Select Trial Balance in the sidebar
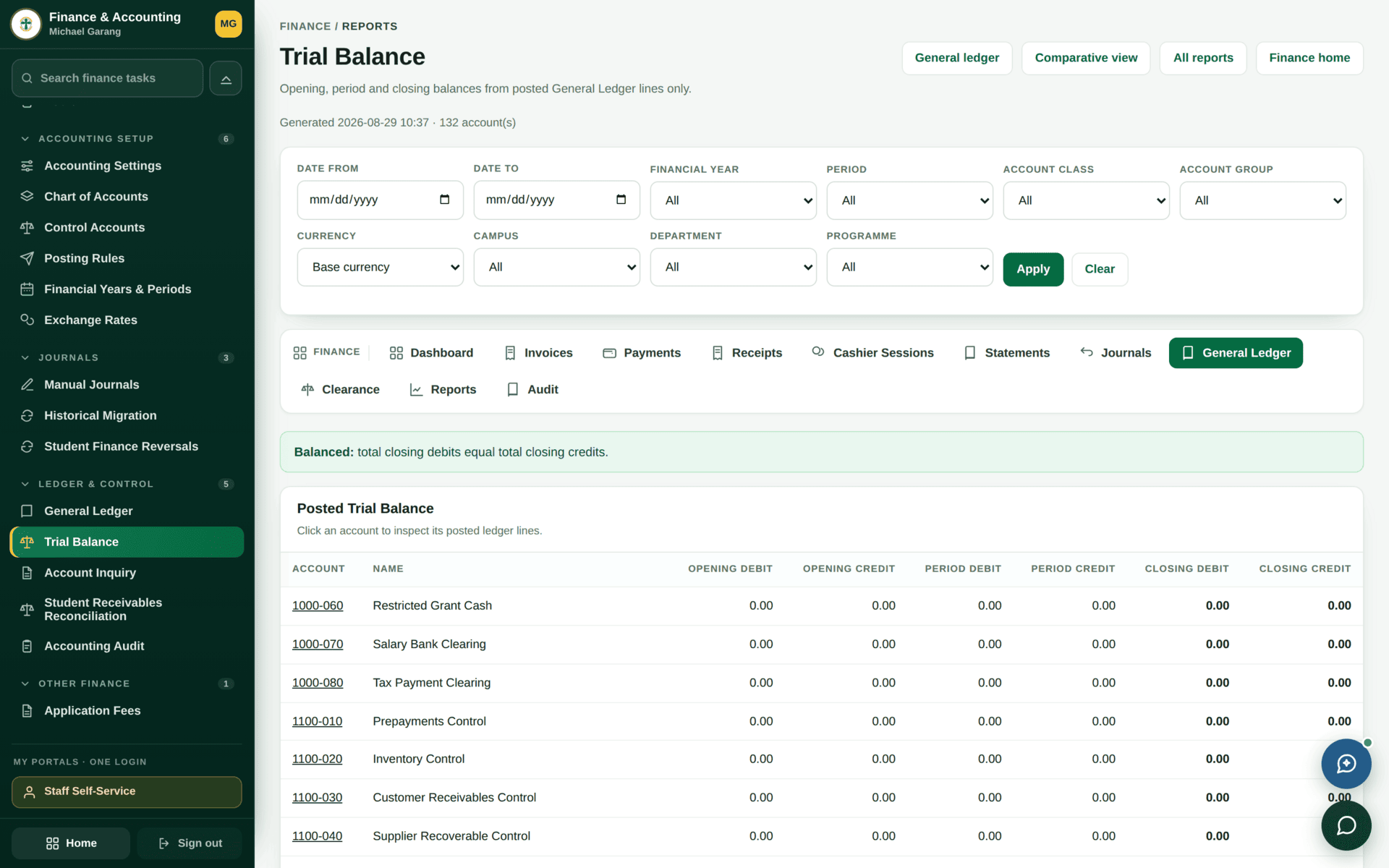The height and width of the screenshot is (868, 1389). [127, 542]
